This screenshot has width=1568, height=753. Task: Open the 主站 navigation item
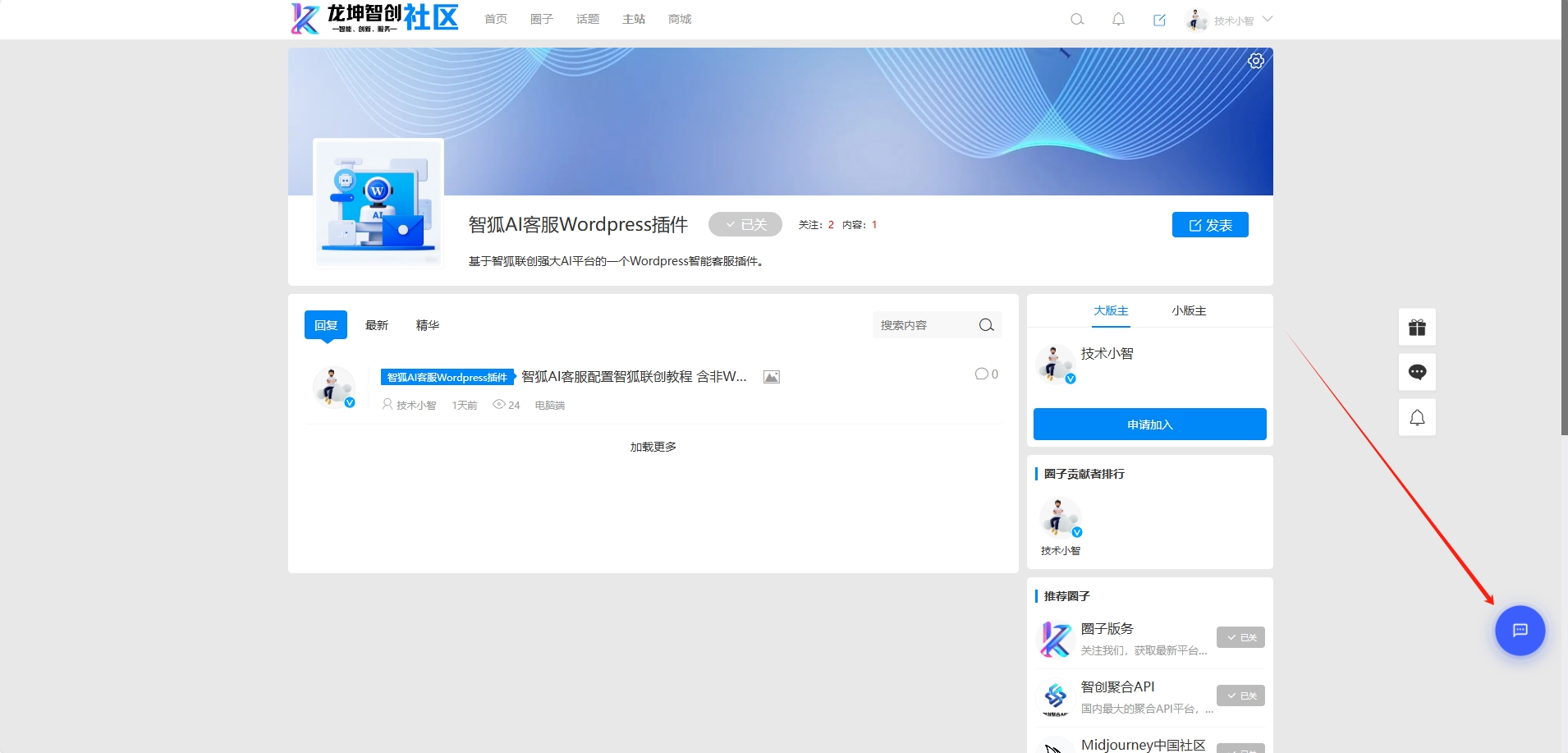click(x=634, y=19)
